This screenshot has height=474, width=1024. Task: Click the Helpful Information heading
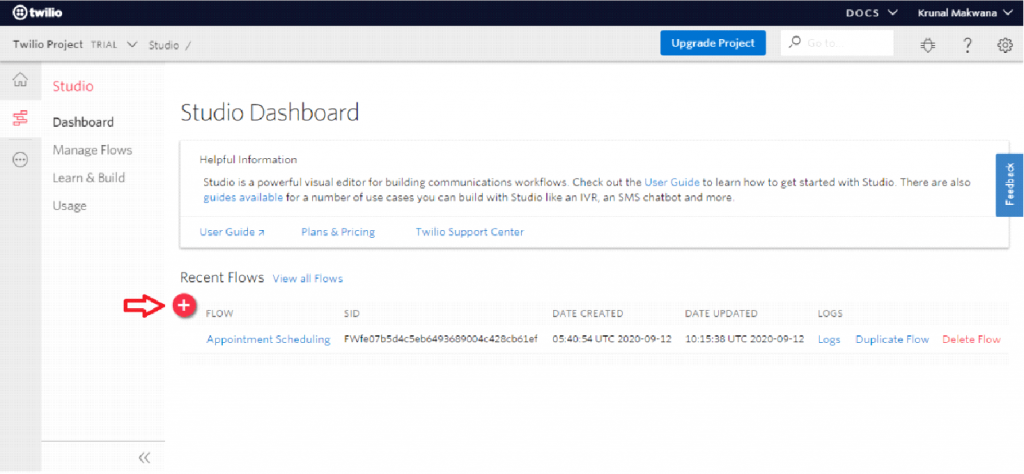[248, 159]
